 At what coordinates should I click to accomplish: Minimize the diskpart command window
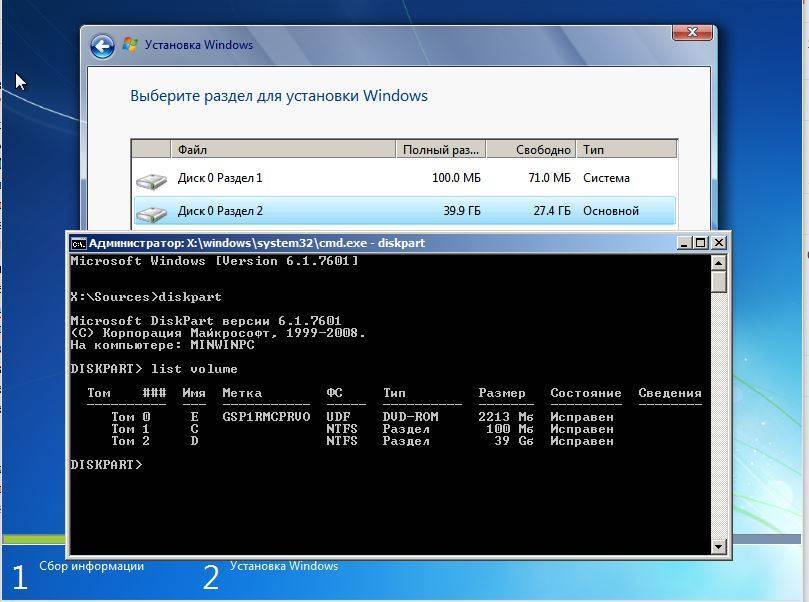(684, 243)
